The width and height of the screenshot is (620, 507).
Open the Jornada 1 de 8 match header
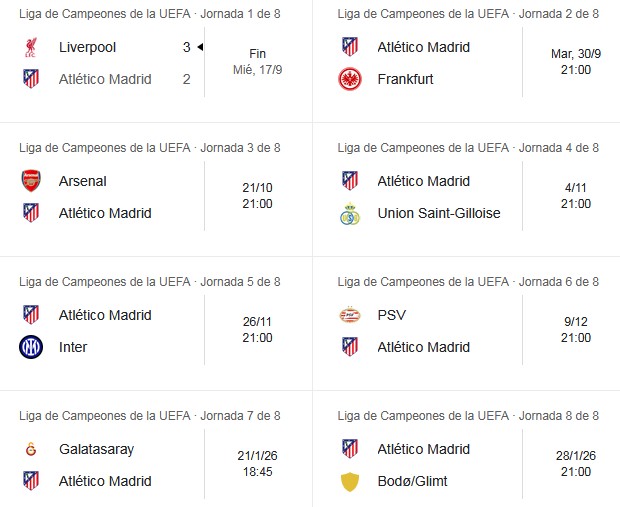click(149, 13)
